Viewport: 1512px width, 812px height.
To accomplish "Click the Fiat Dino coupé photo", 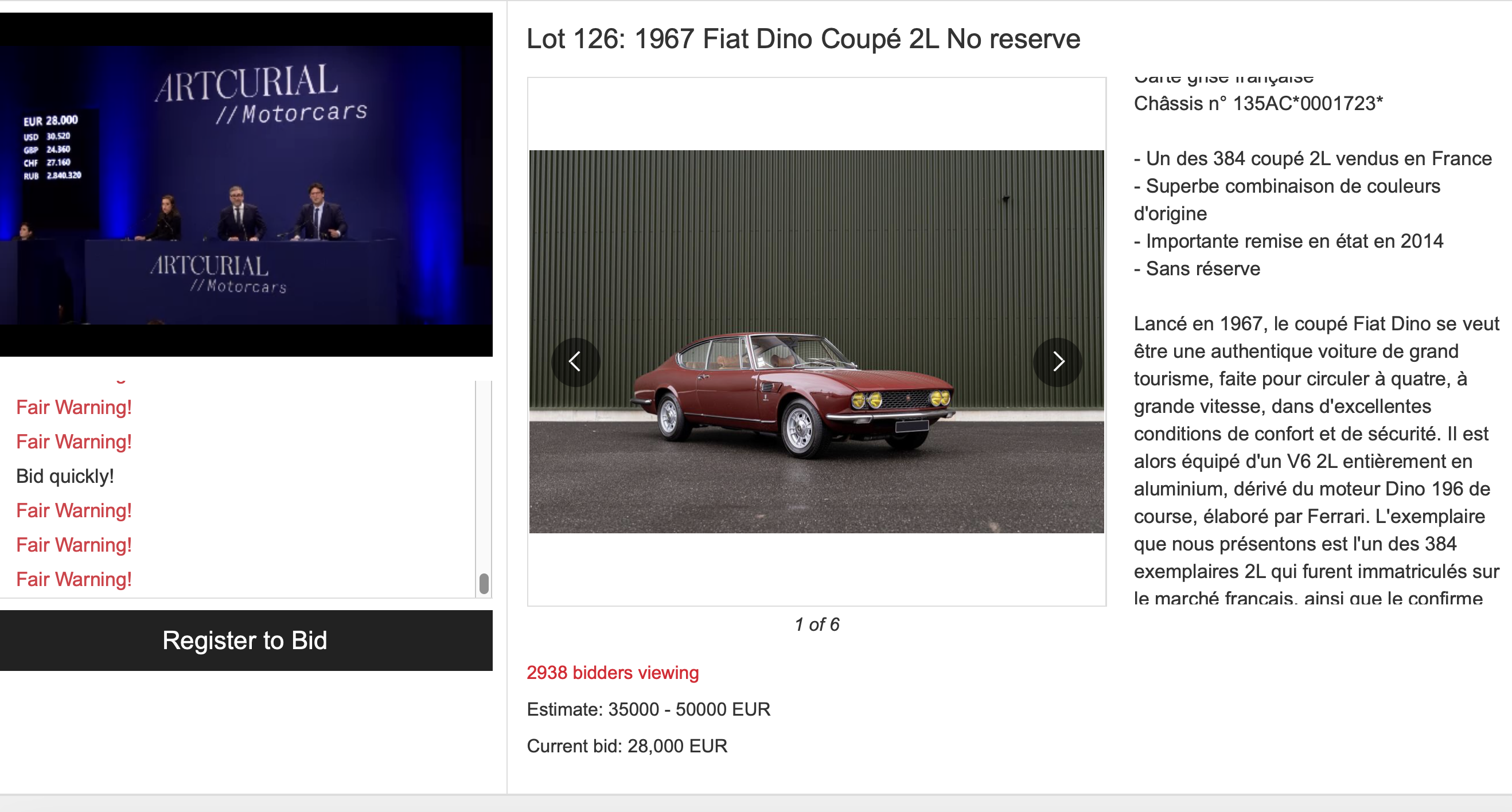I will click(816, 341).
